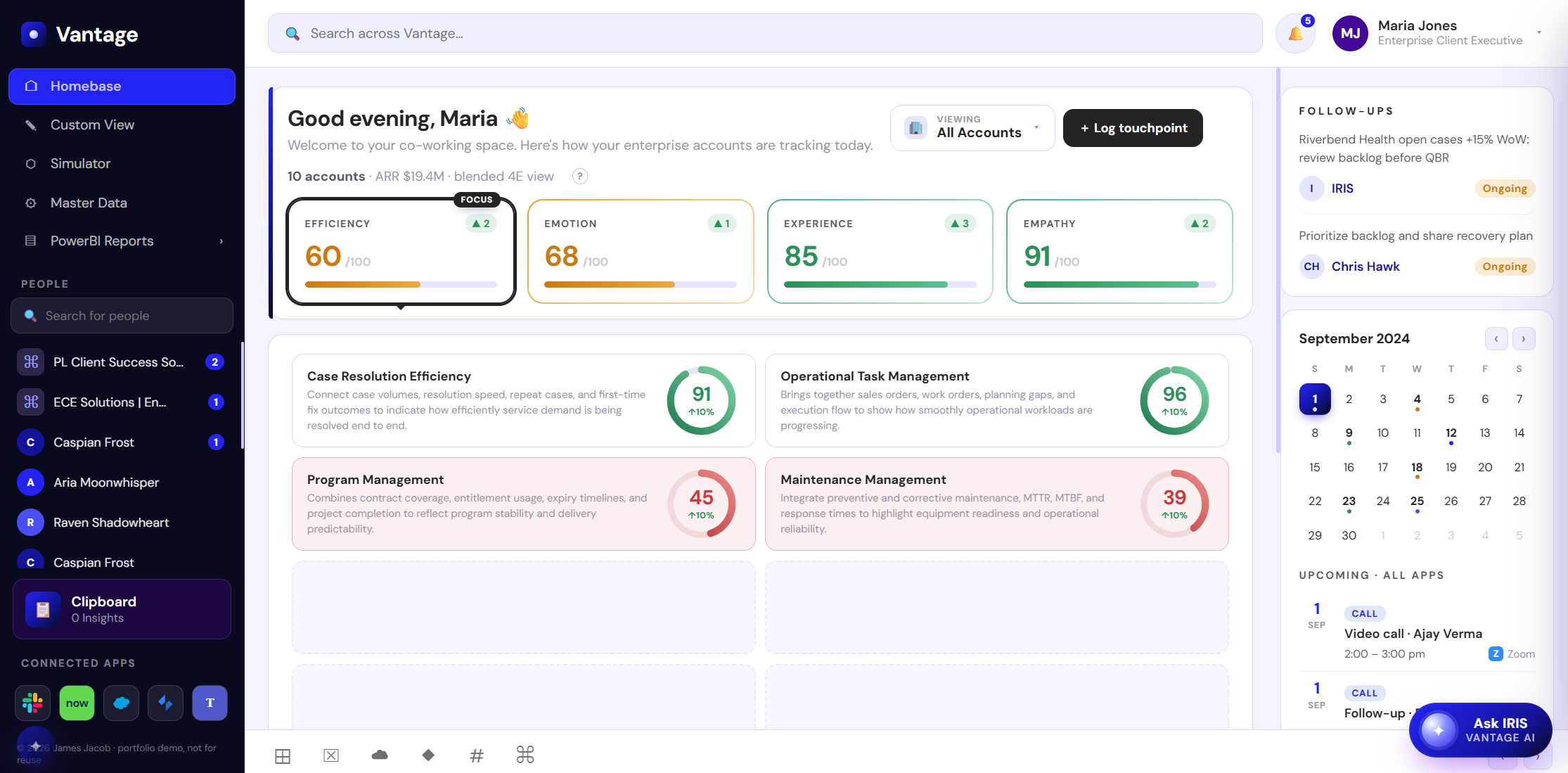Click the Maintenance Management 39 gauge
1568x773 pixels.
click(x=1174, y=504)
